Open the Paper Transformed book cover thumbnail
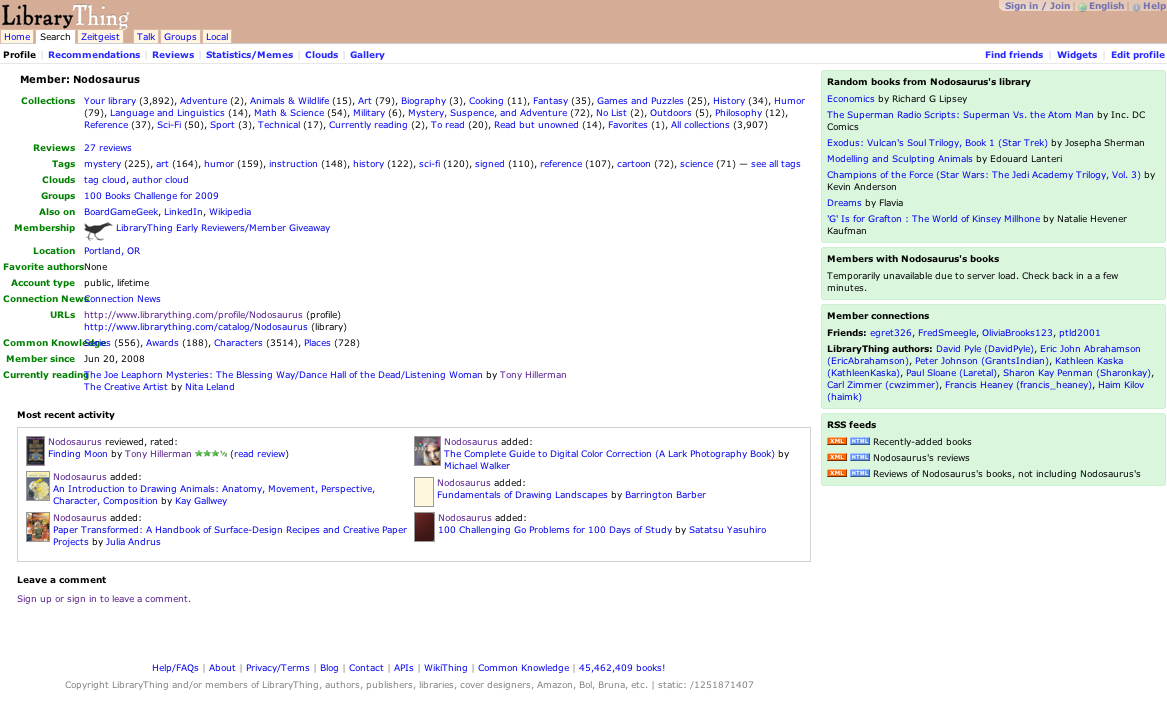This screenshot has width=1167, height=702. point(38,527)
